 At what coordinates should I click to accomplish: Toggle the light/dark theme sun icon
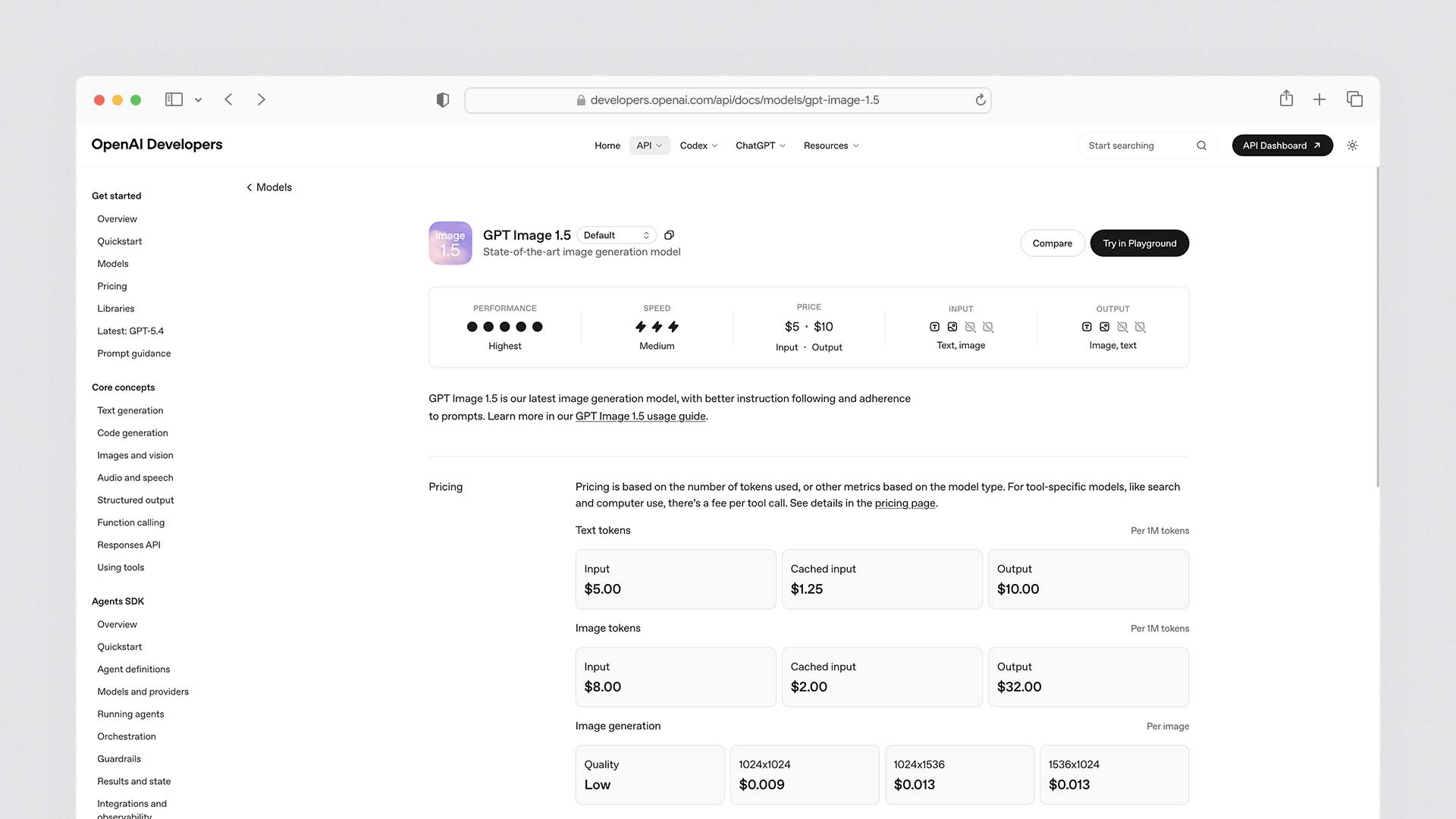pos(1352,146)
